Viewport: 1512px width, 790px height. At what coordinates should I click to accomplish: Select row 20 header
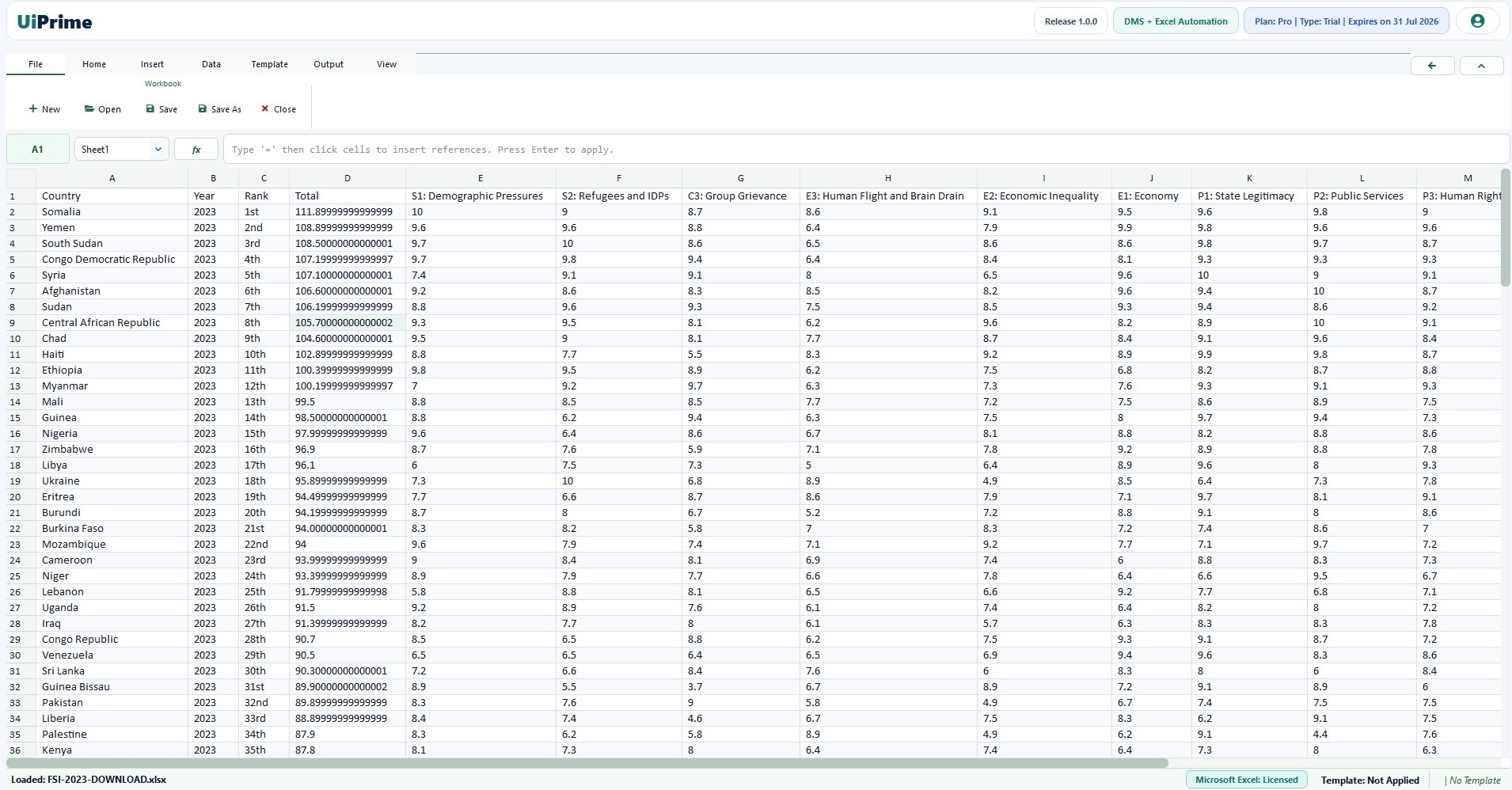21,497
